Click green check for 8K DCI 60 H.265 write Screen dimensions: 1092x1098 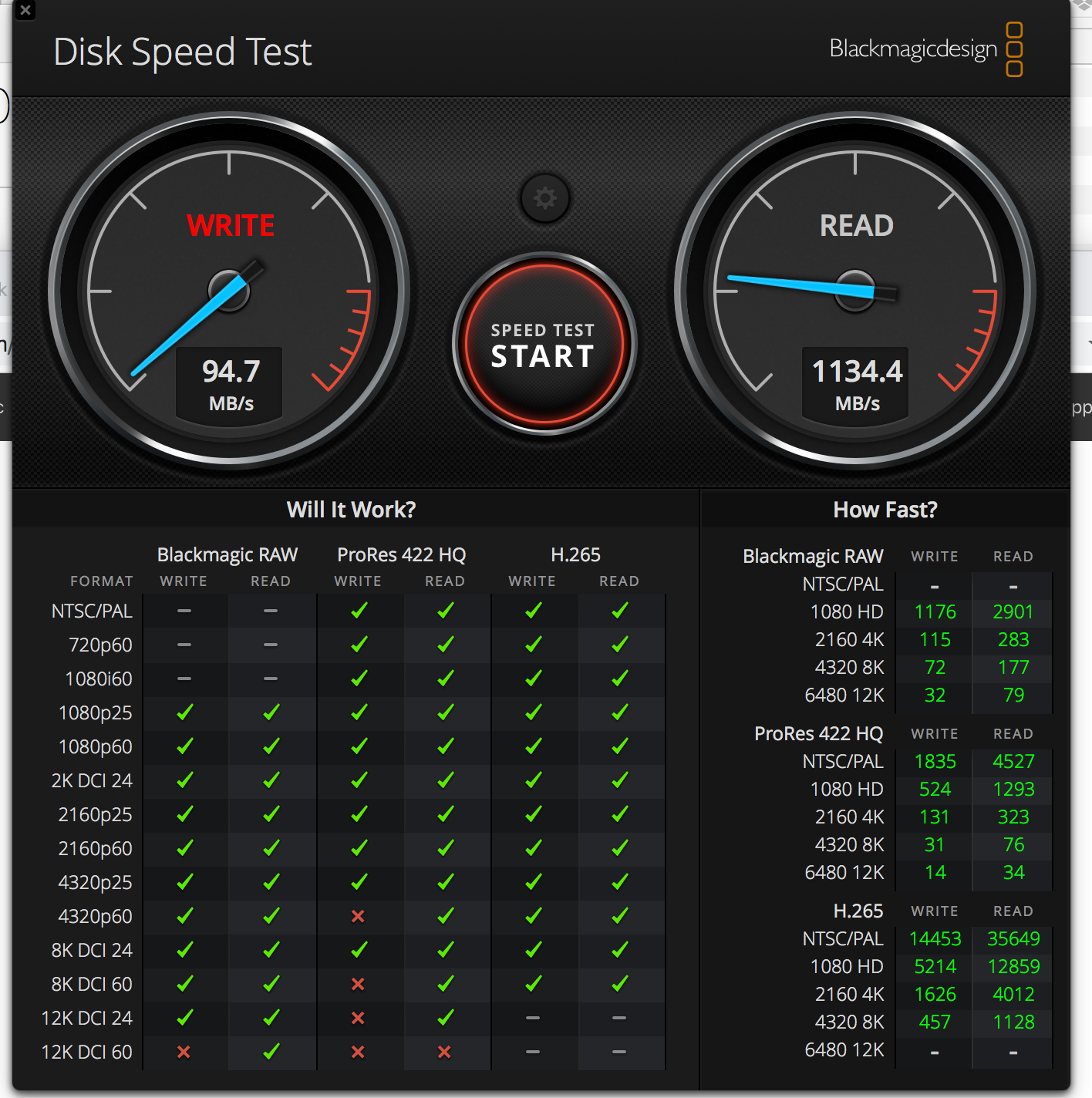pyautogui.click(x=533, y=984)
